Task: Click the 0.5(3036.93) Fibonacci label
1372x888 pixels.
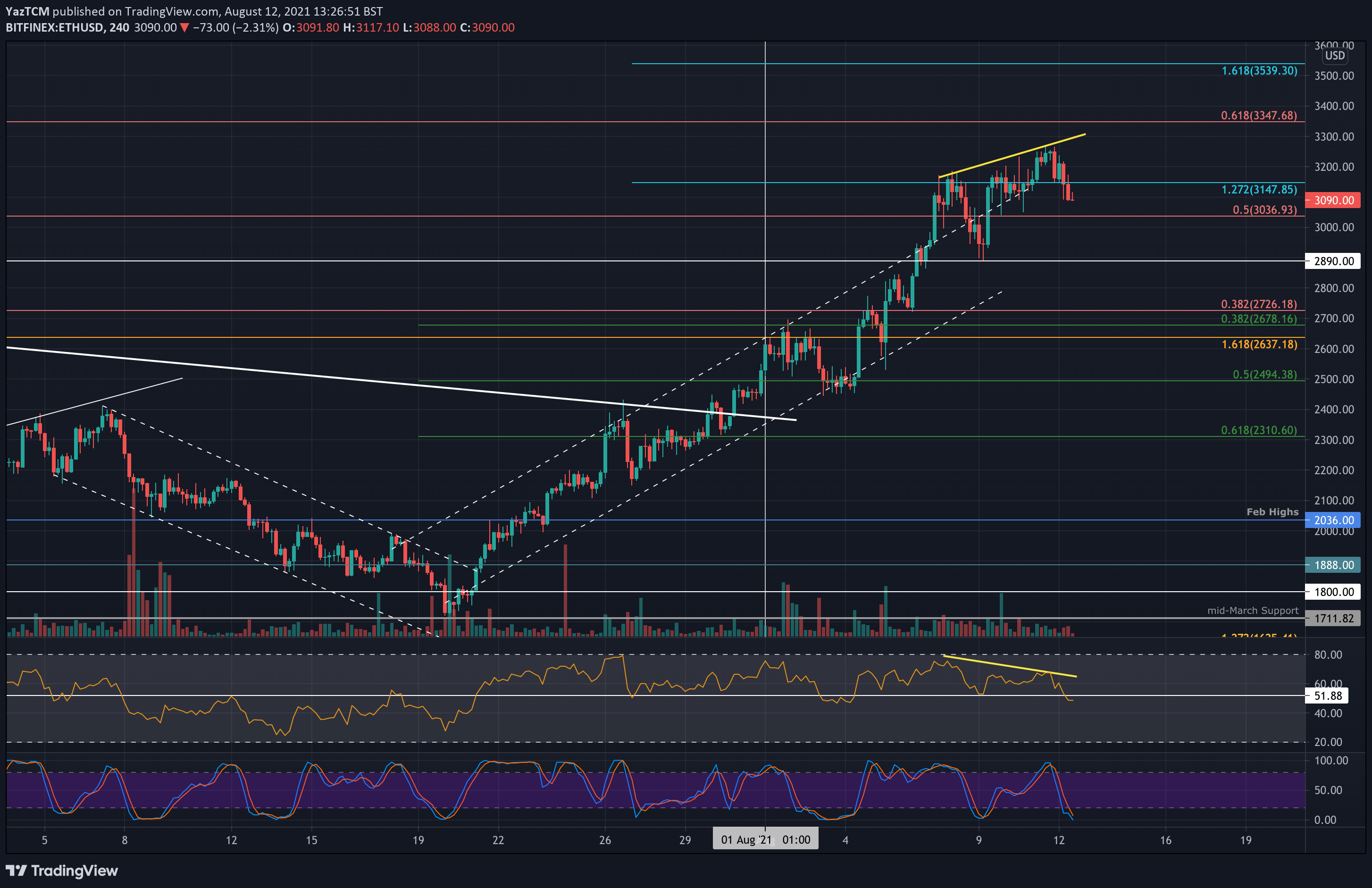Action: pyautogui.click(x=1265, y=209)
